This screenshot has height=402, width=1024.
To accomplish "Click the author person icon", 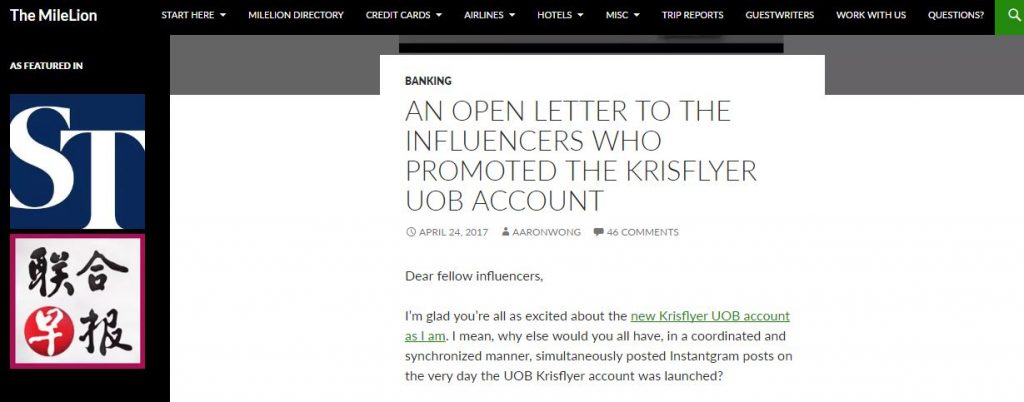I will click(505, 232).
